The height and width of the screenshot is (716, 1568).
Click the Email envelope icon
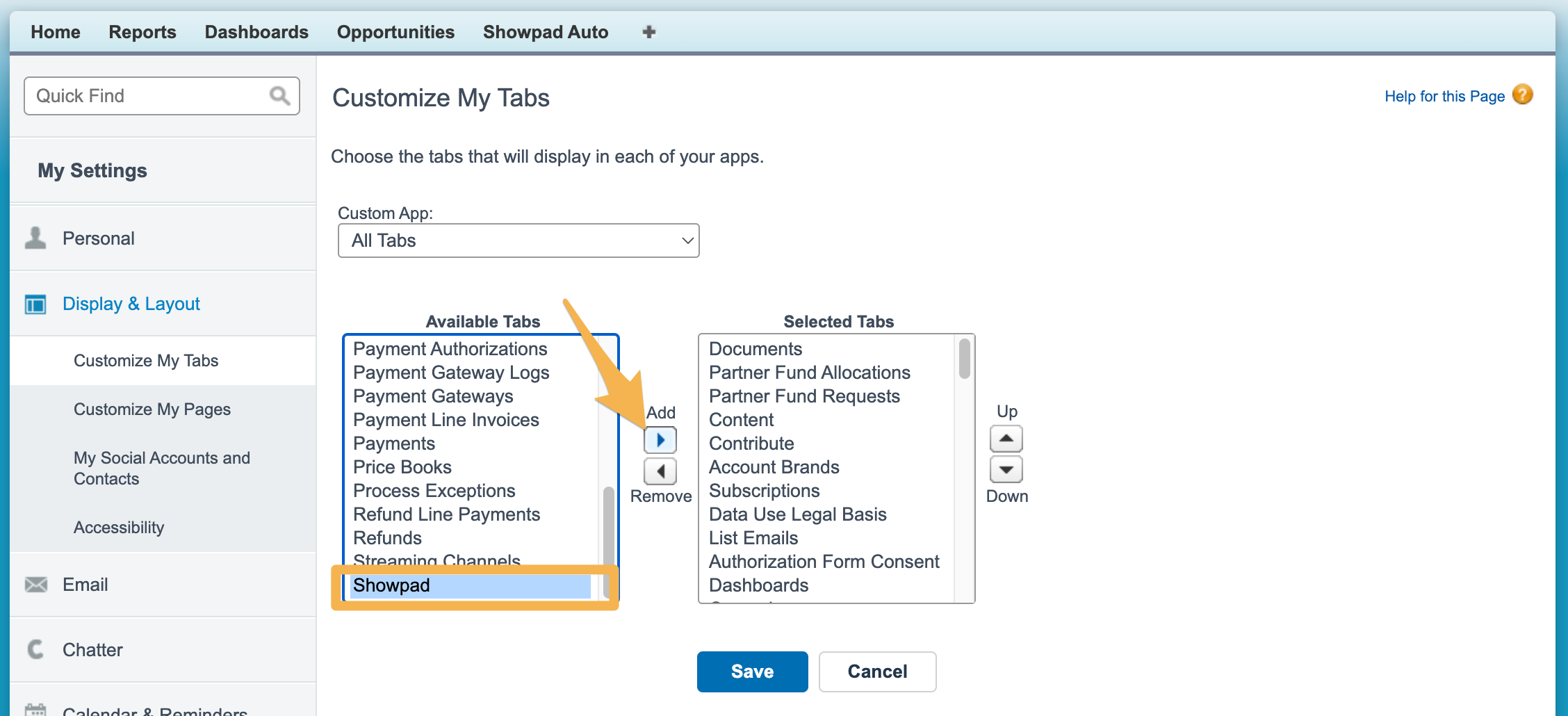(35, 584)
